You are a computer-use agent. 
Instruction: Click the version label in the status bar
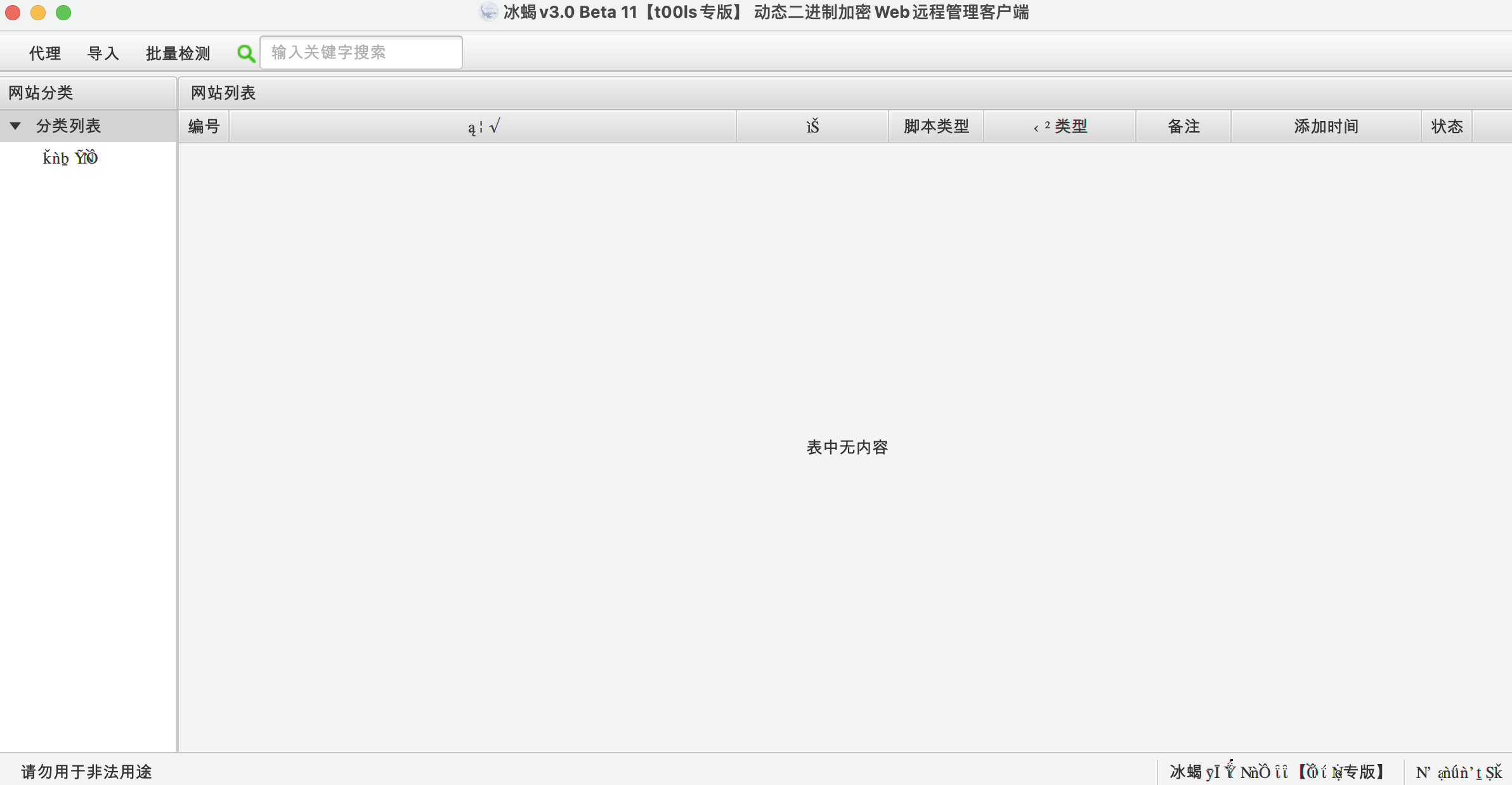tap(1278, 771)
